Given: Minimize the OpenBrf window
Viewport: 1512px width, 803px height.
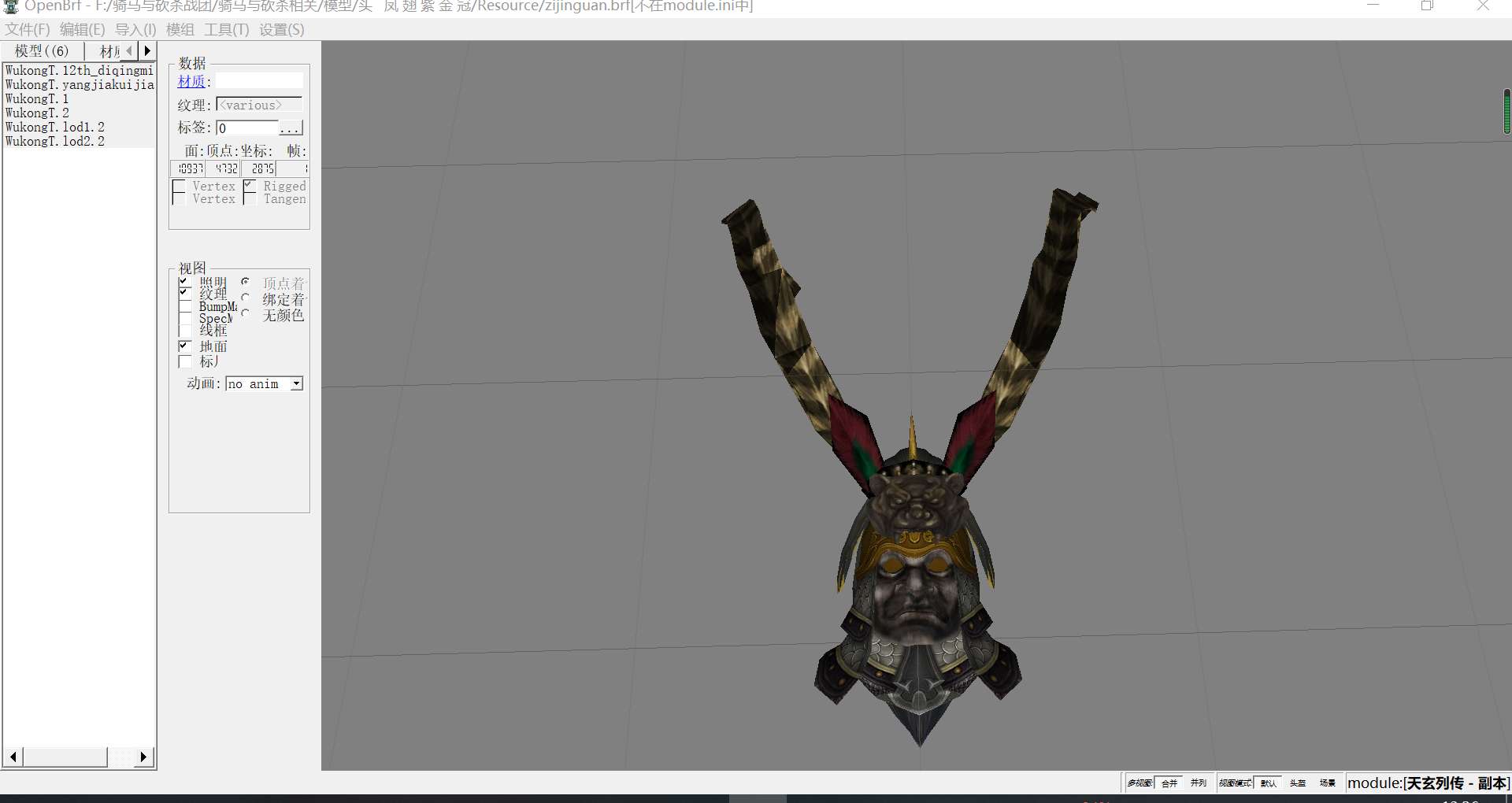Looking at the screenshot, I should 1373,6.
